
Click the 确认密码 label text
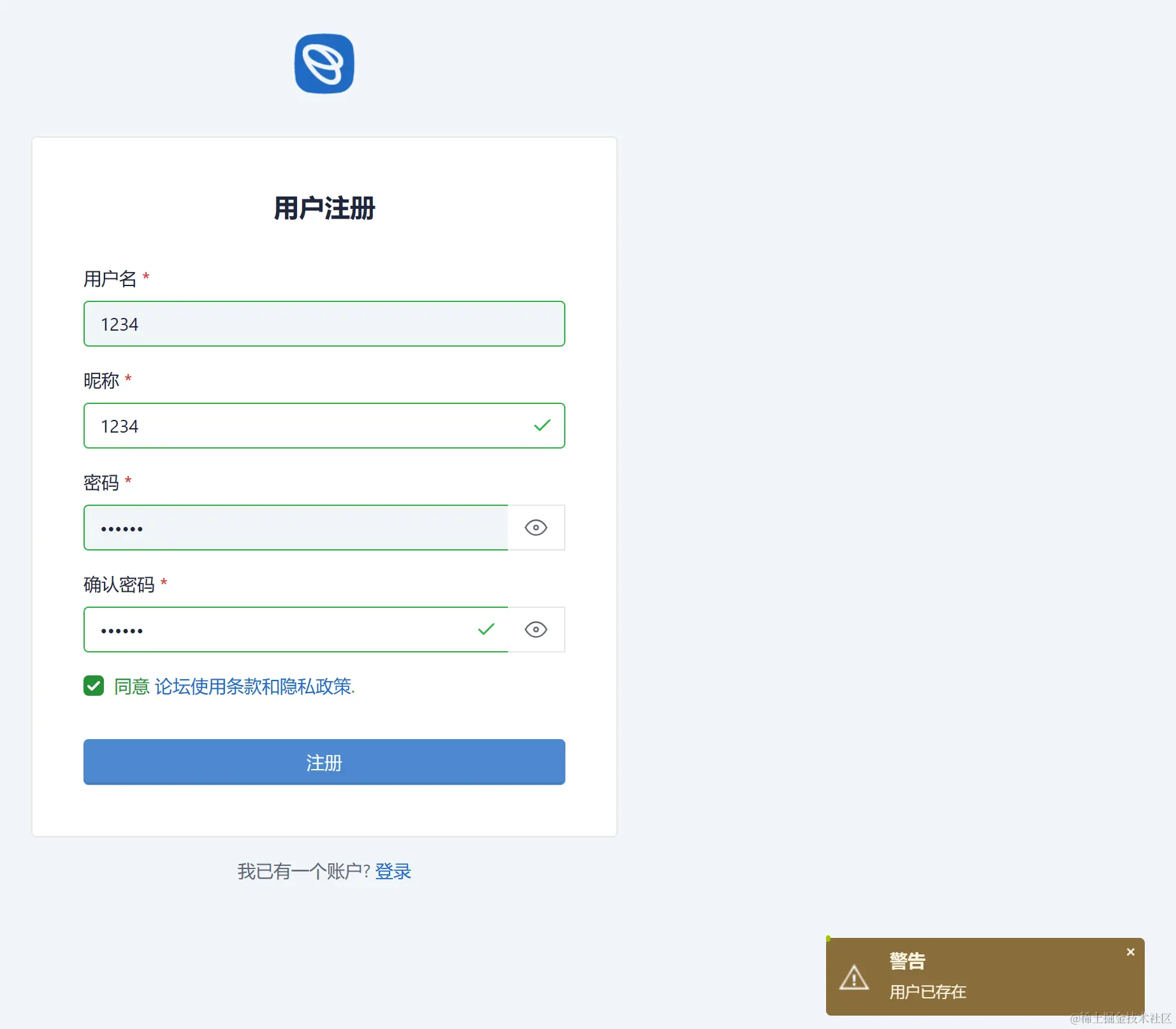[x=119, y=584]
